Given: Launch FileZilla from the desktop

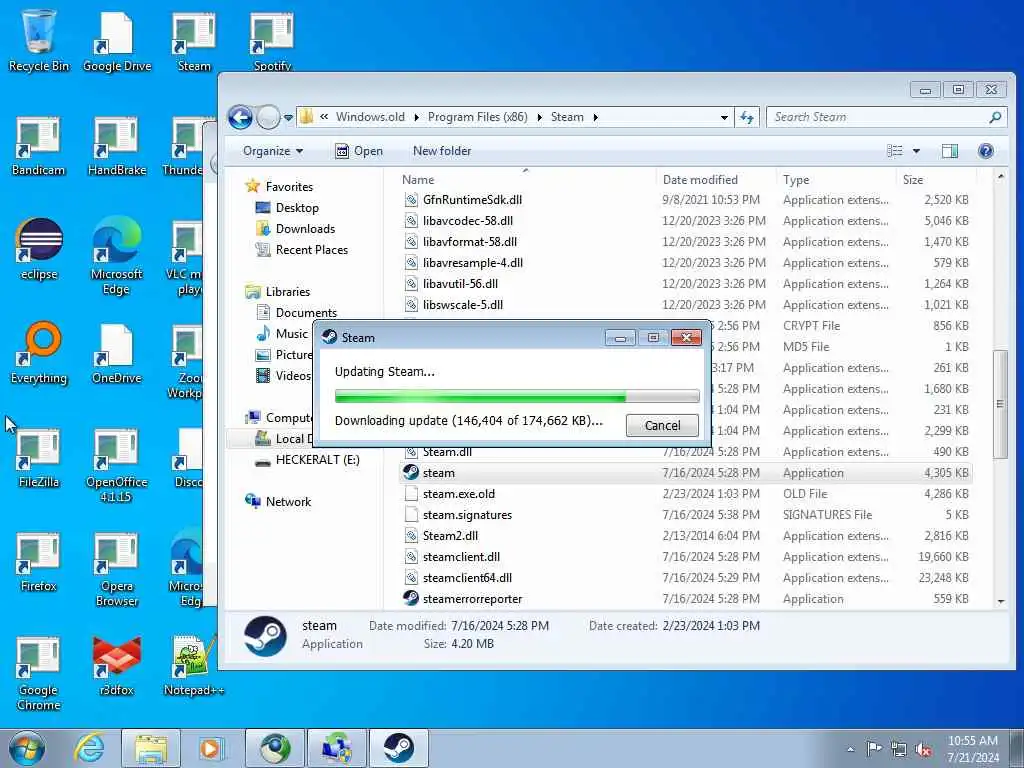Looking at the screenshot, I should click(39, 457).
